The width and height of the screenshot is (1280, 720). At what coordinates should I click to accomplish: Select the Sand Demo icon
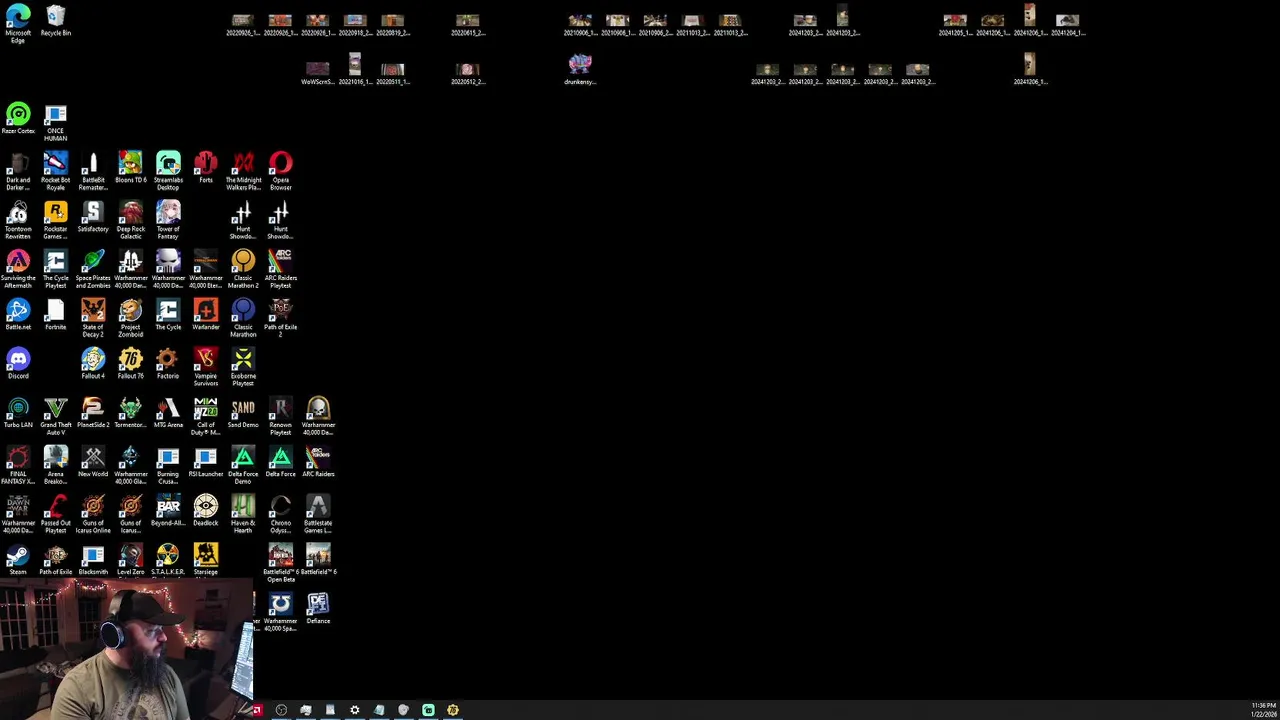tap(243, 412)
